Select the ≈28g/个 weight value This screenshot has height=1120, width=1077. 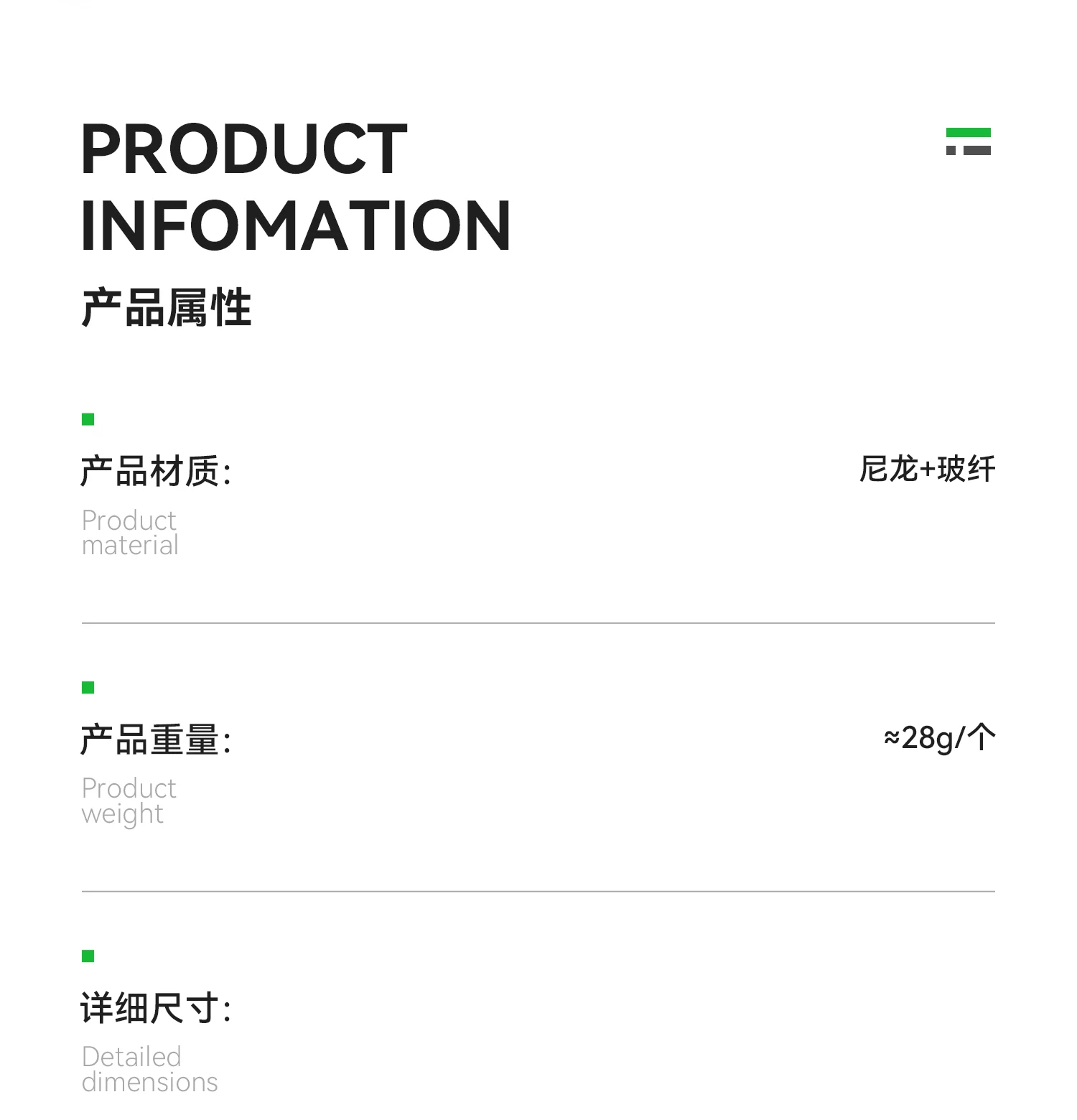tap(939, 738)
